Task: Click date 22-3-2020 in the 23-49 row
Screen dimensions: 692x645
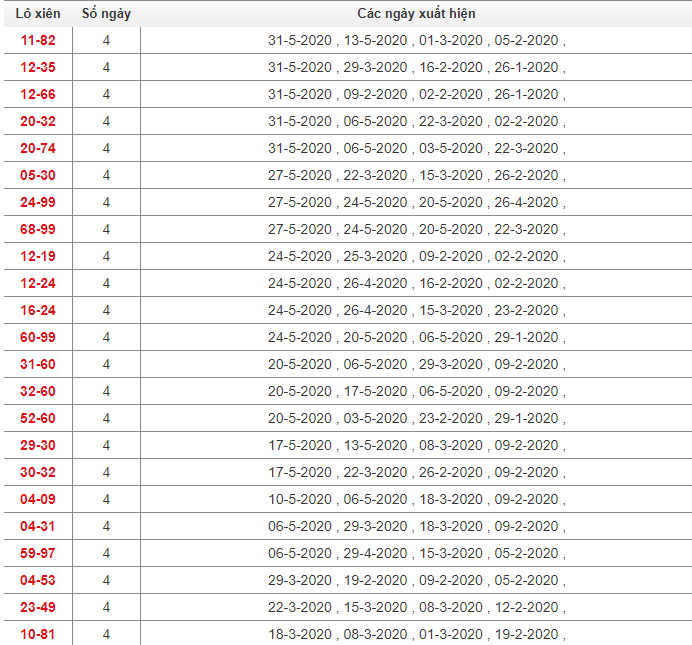Action: click(300, 607)
